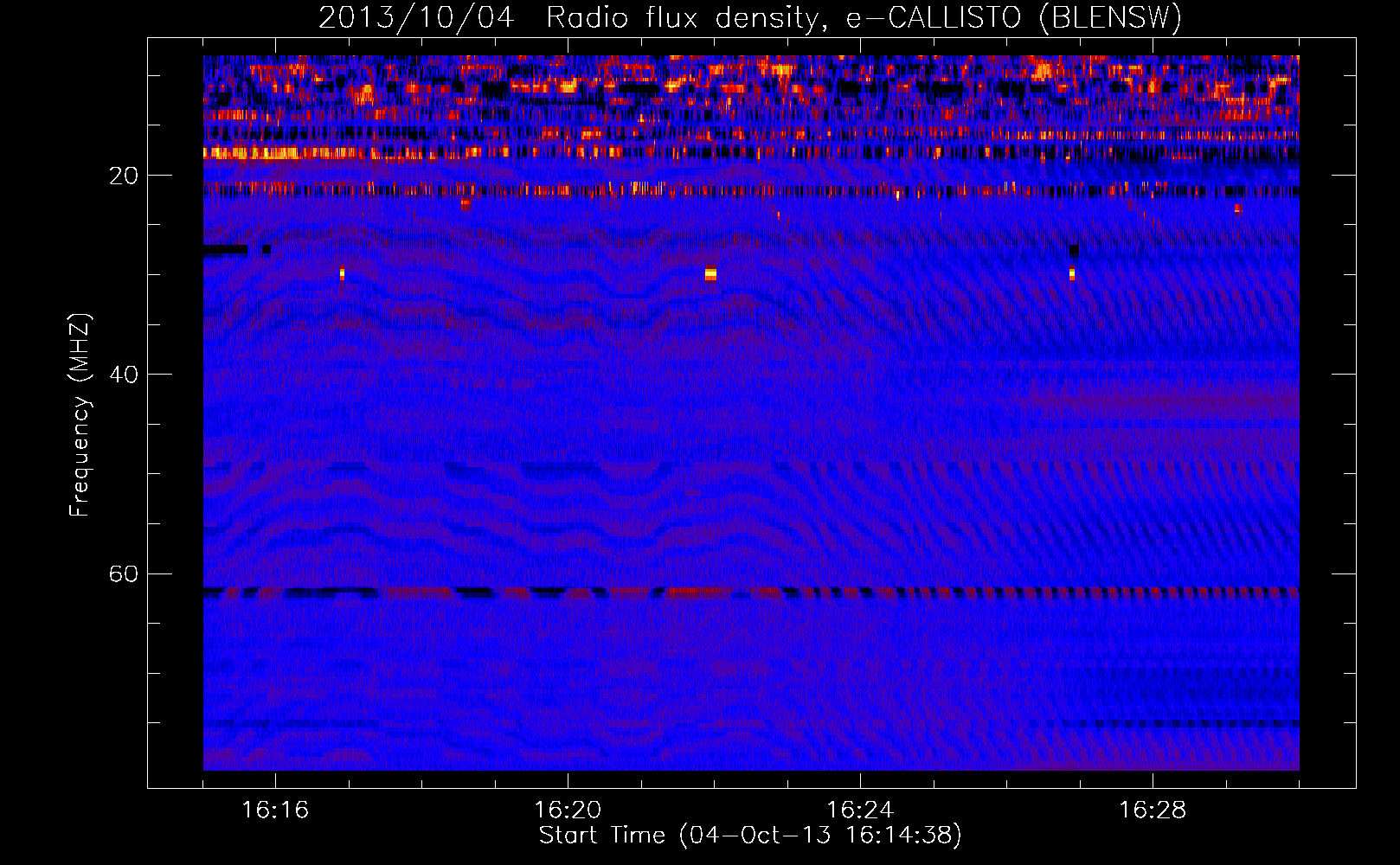Click the bright burst near 16:27 at 30 MHz
1400x865 pixels.
1071,273
